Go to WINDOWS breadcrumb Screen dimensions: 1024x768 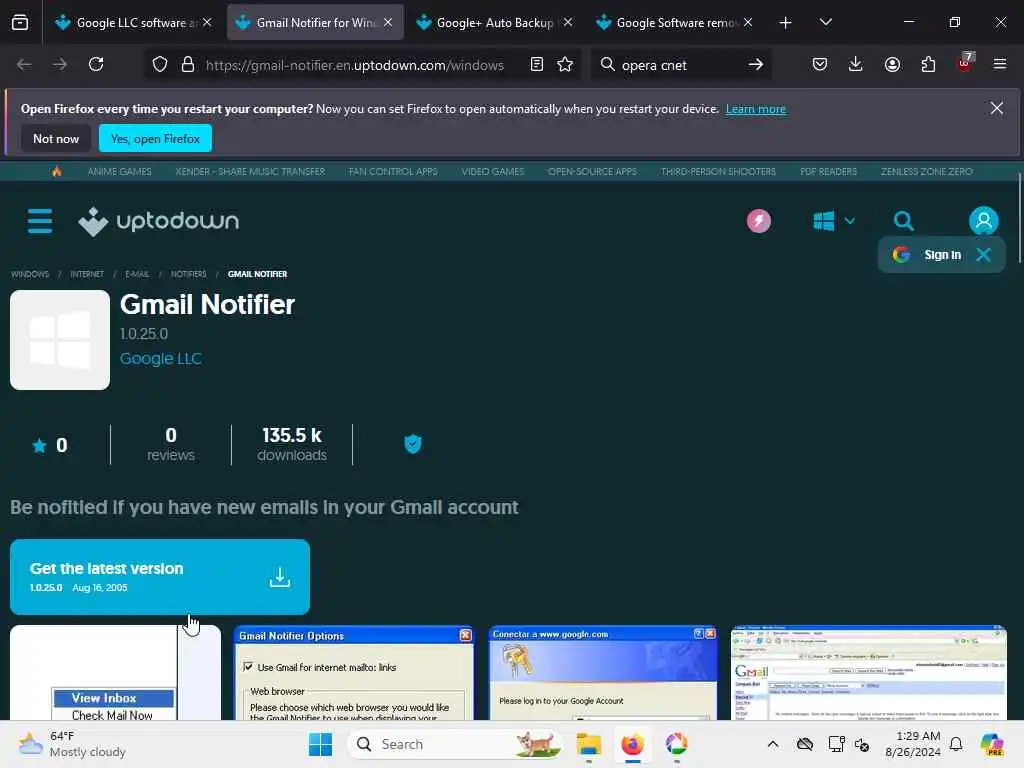point(30,274)
